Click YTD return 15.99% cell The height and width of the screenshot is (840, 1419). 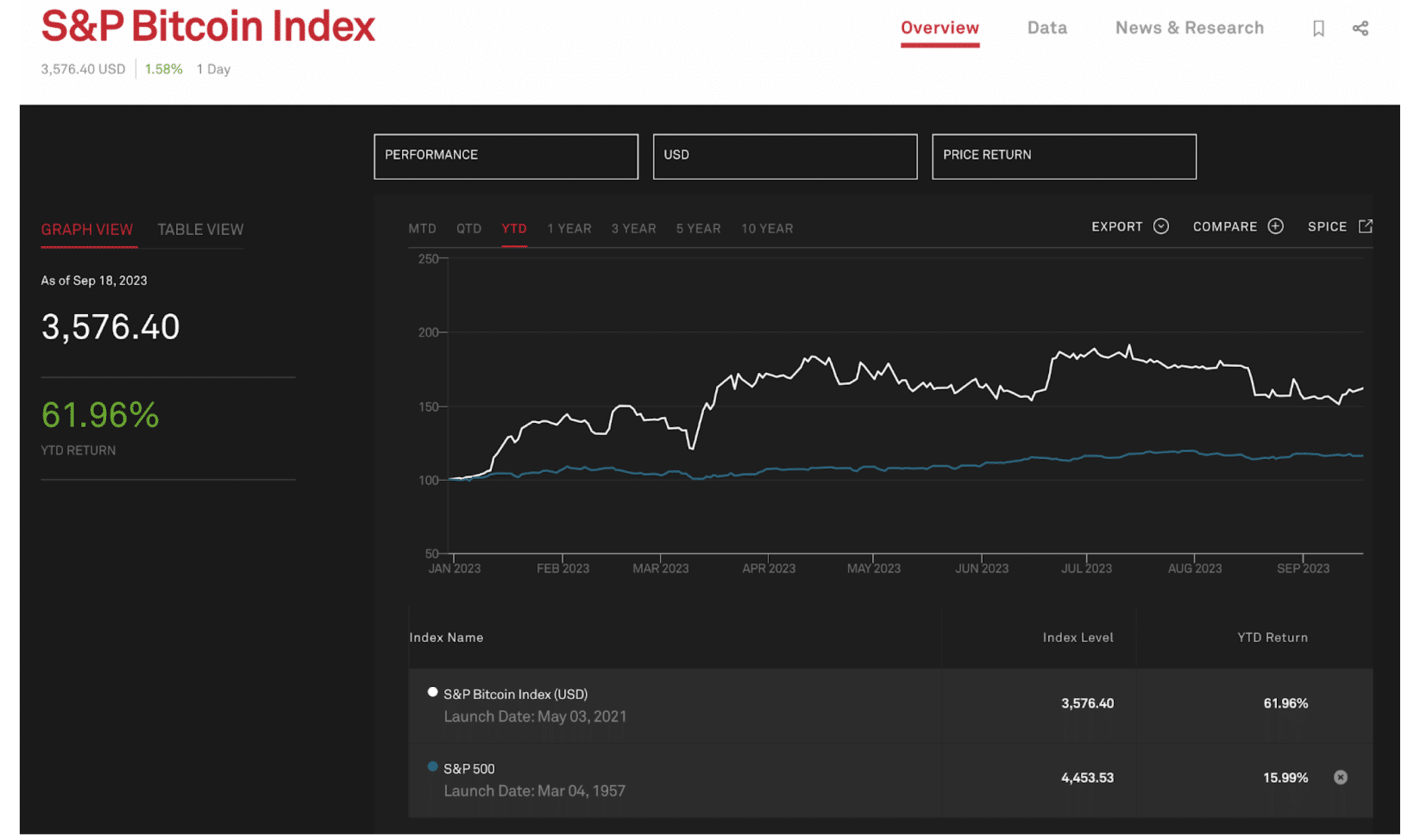click(x=1285, y=778)
